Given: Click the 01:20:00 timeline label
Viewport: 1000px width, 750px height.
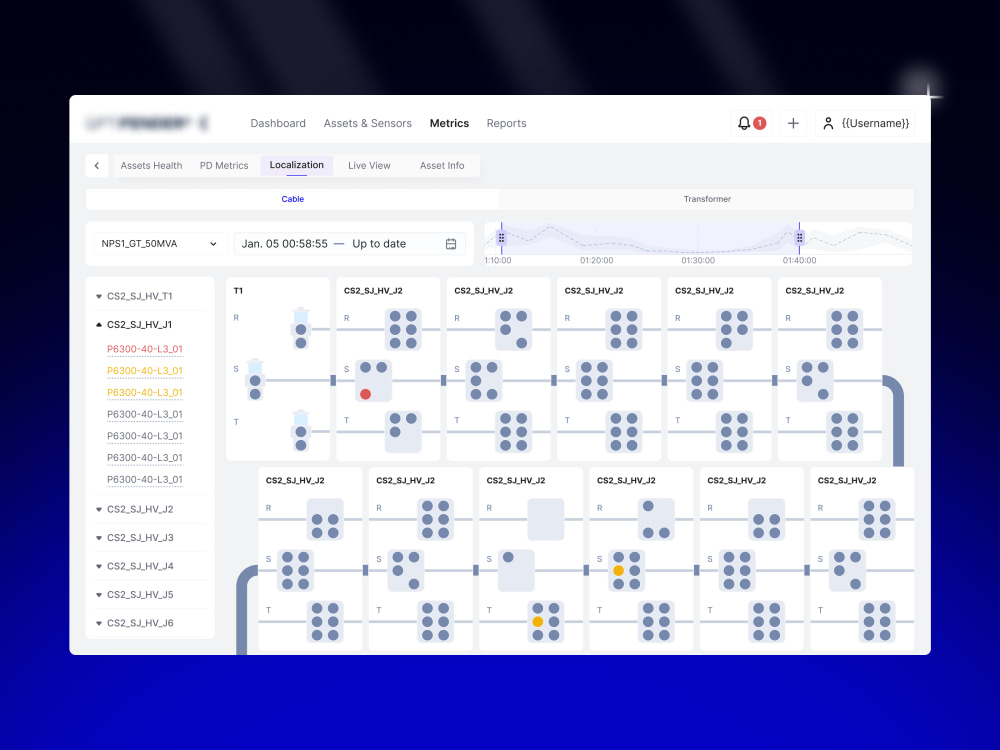Looking at the screenshot, I should pyautogui.click(x=596, y=260).
